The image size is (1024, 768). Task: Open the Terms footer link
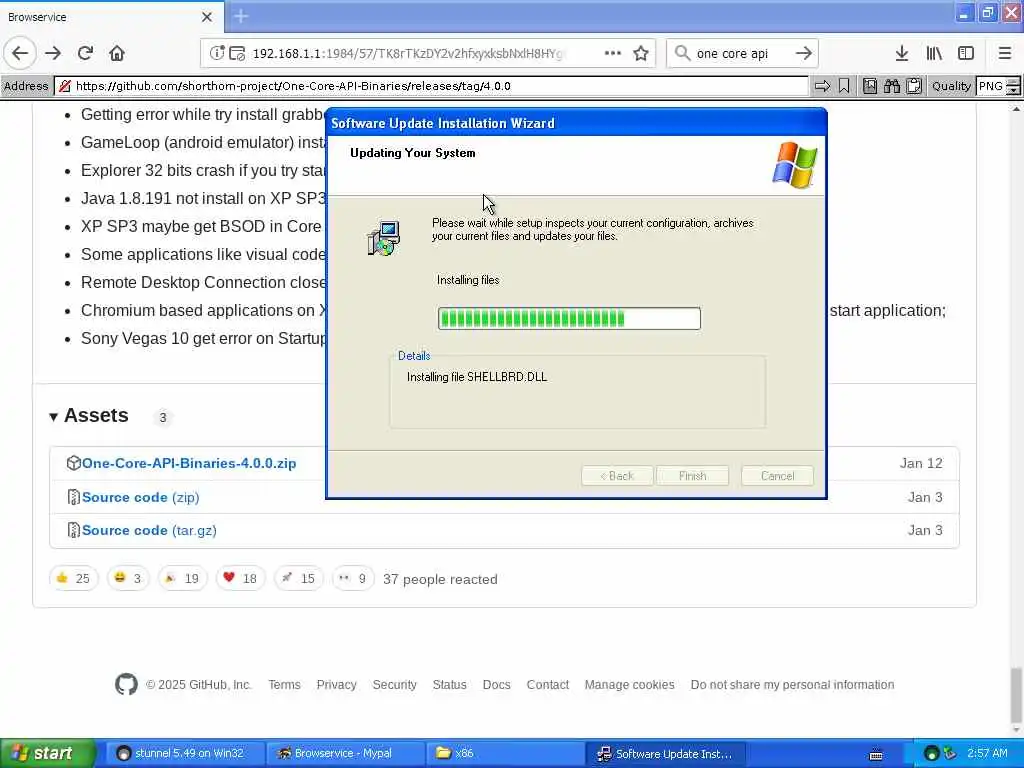point(284,684)
